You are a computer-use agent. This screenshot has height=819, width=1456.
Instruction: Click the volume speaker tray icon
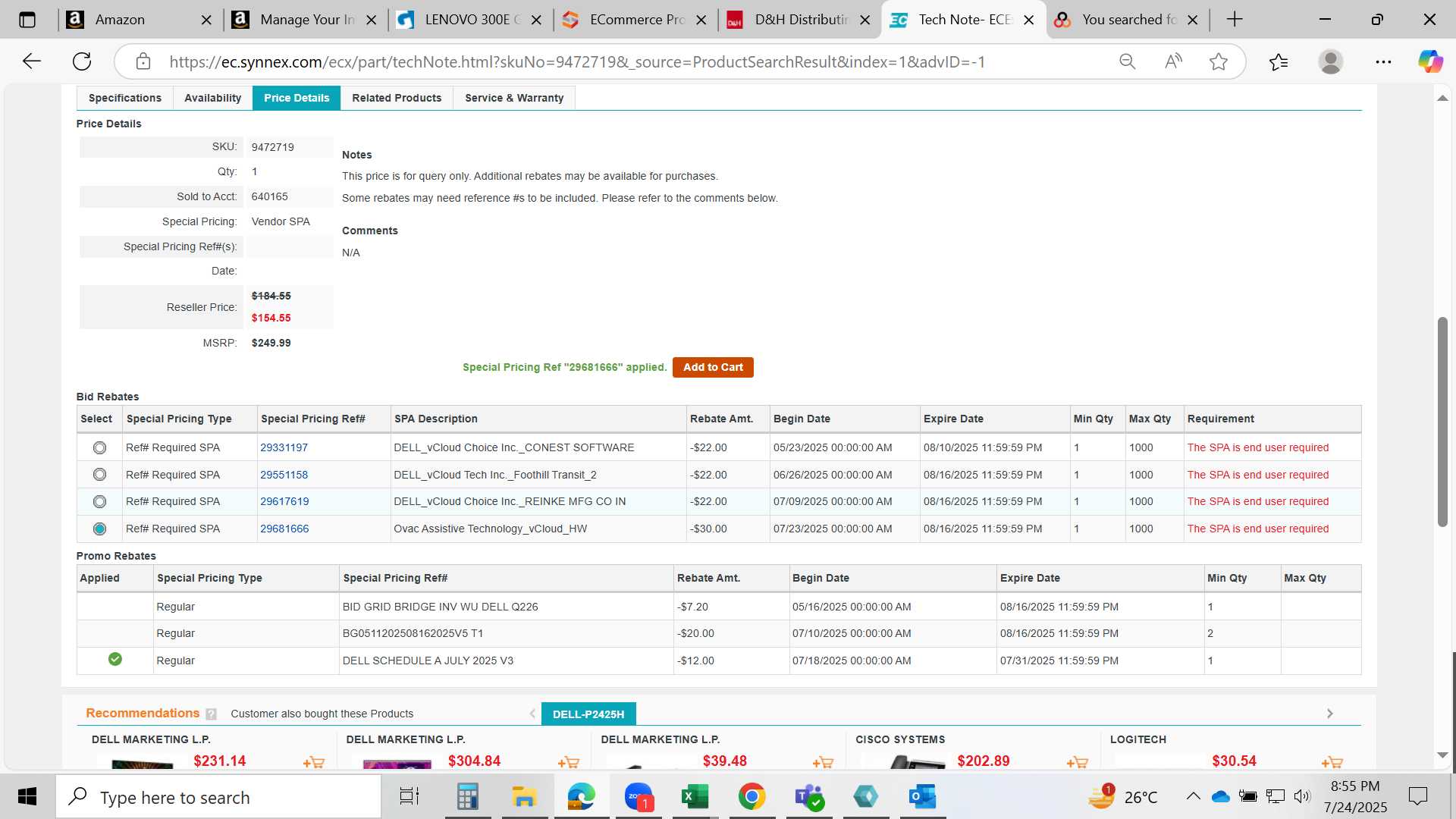point(1302,796)
